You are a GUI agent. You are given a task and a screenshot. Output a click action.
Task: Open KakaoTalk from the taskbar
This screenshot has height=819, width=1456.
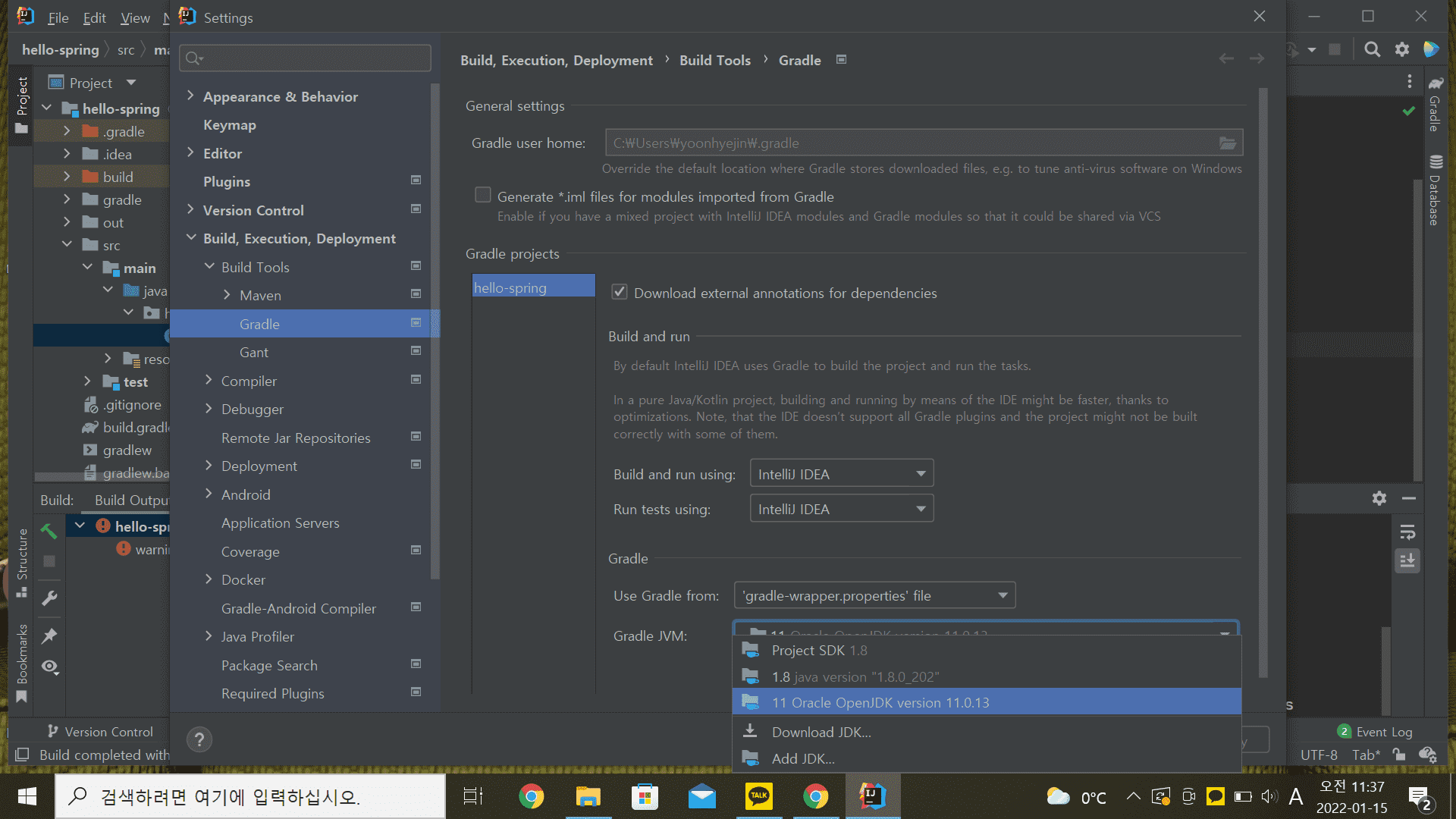click(758, 795)
